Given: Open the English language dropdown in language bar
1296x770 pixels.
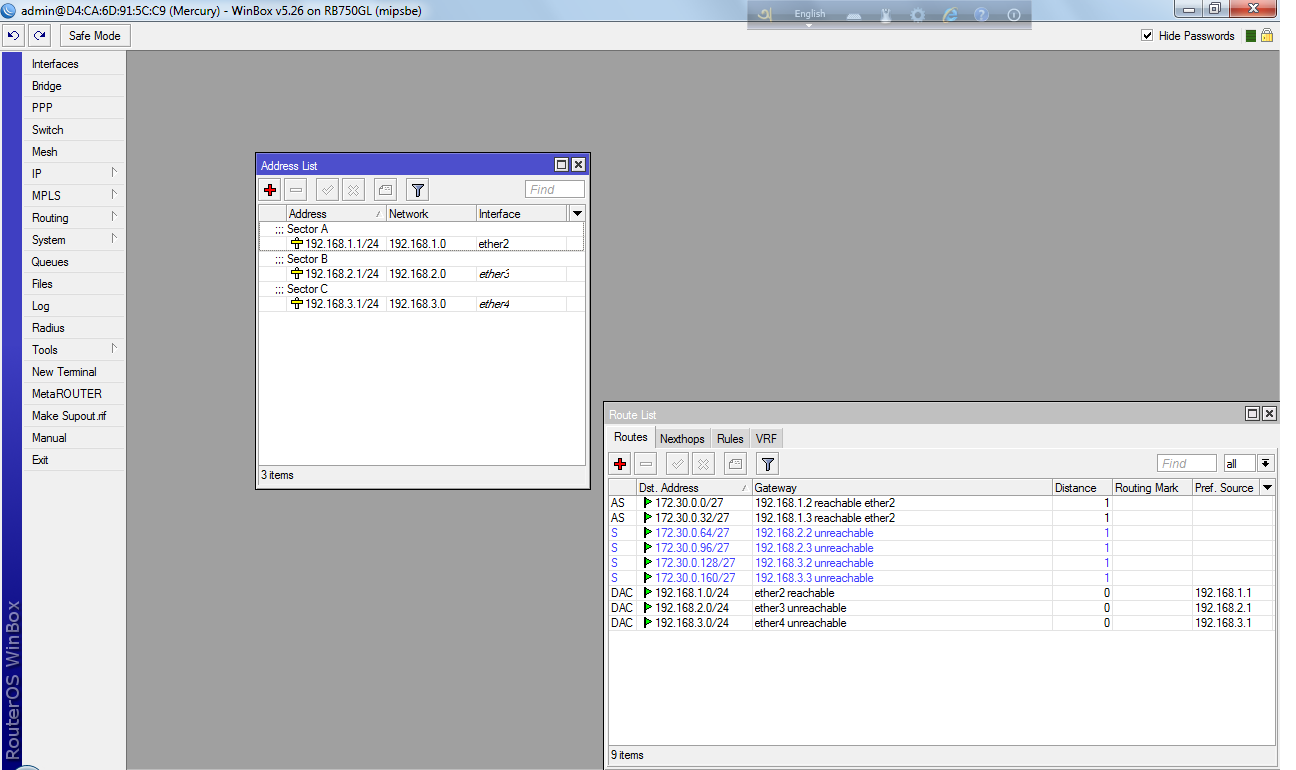Looking at the screenshot, I should (810, 14).
